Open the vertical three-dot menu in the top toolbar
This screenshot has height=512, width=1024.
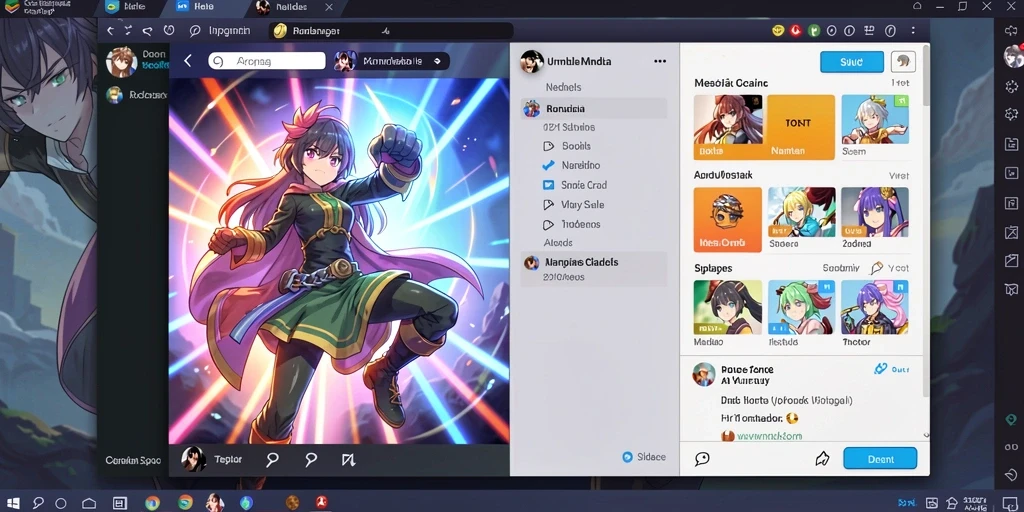pos(912,30)
